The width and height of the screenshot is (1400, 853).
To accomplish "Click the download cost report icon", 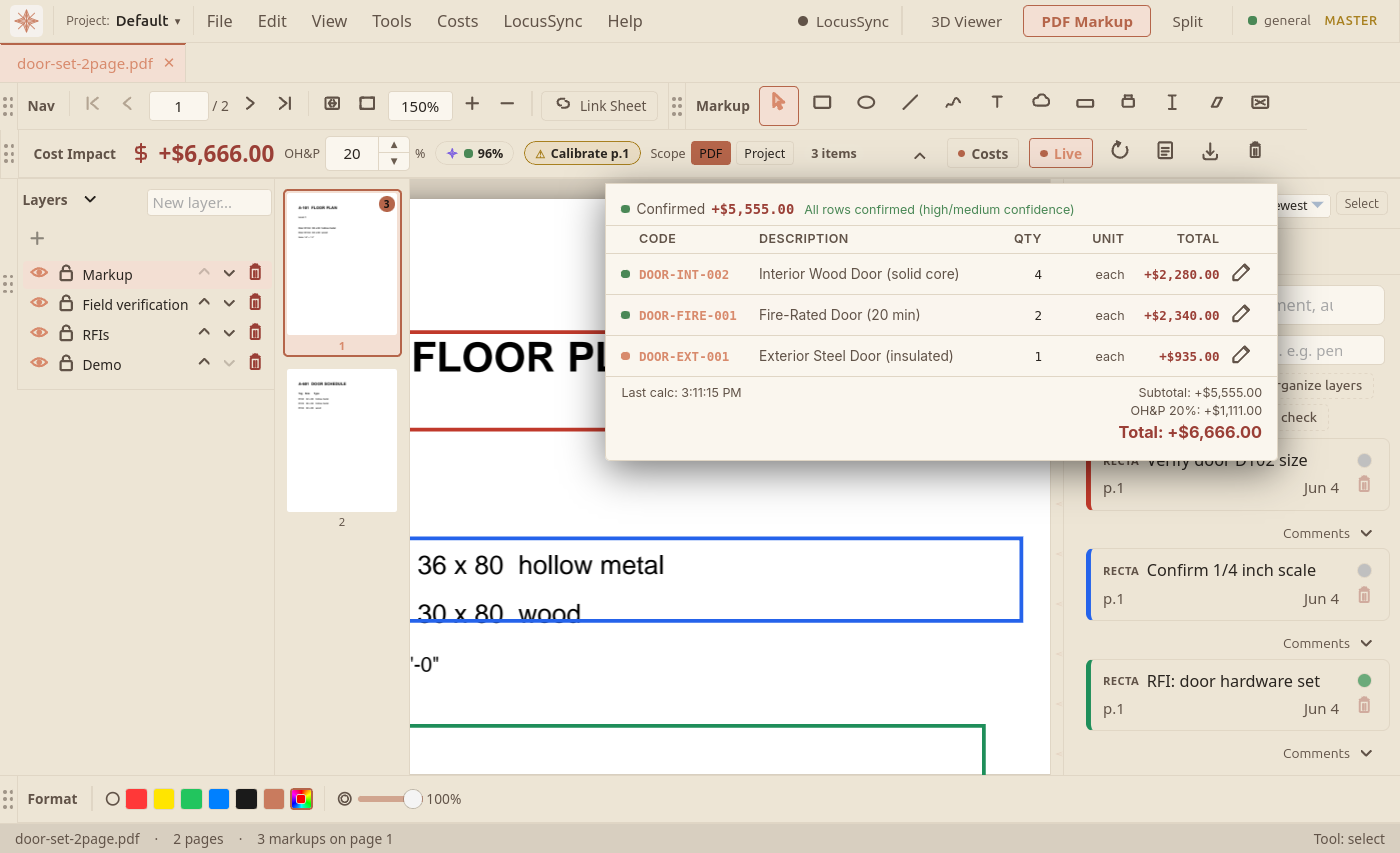I will [x=1210, y=151].
